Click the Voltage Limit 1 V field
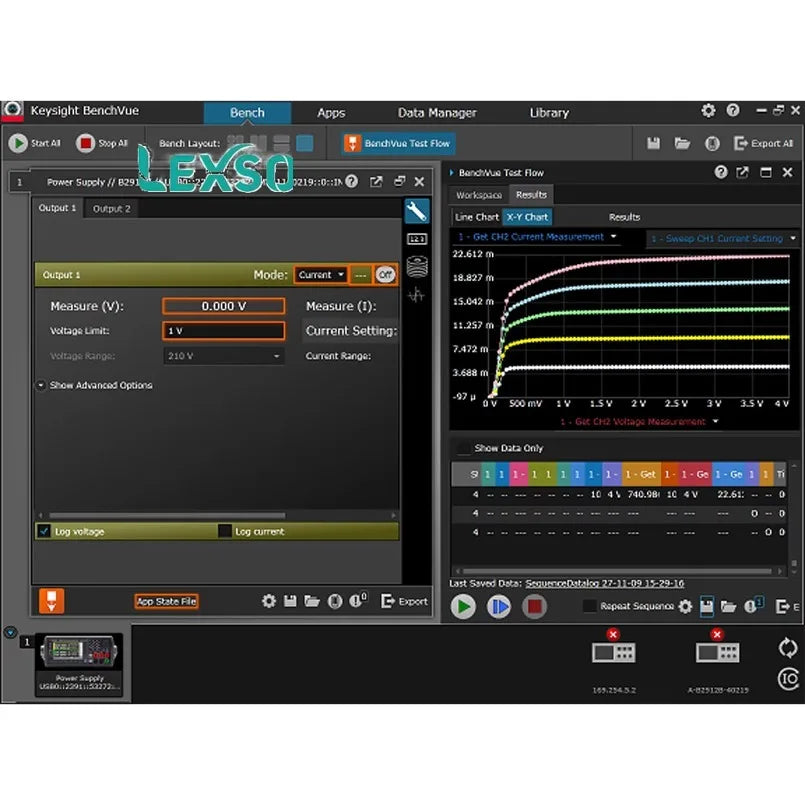Image resolution: width=805 pixels, height=805 pixels. pyautogui.click(x=224, y=331)
